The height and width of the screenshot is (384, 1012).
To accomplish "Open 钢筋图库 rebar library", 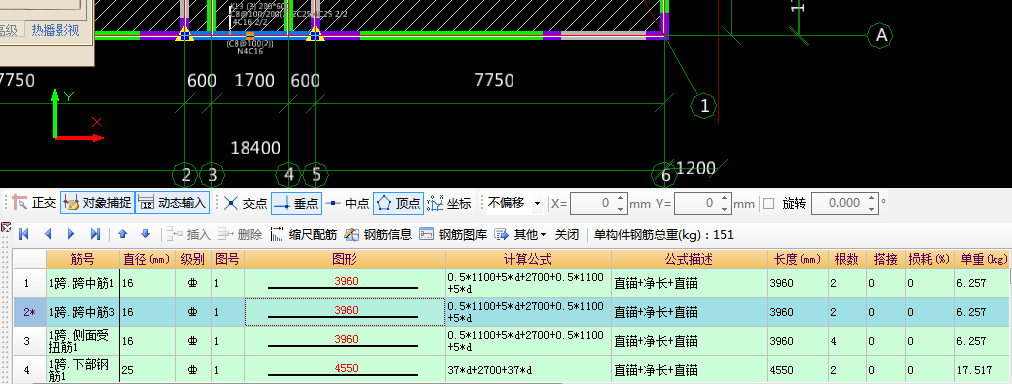I will coord(453,234).
